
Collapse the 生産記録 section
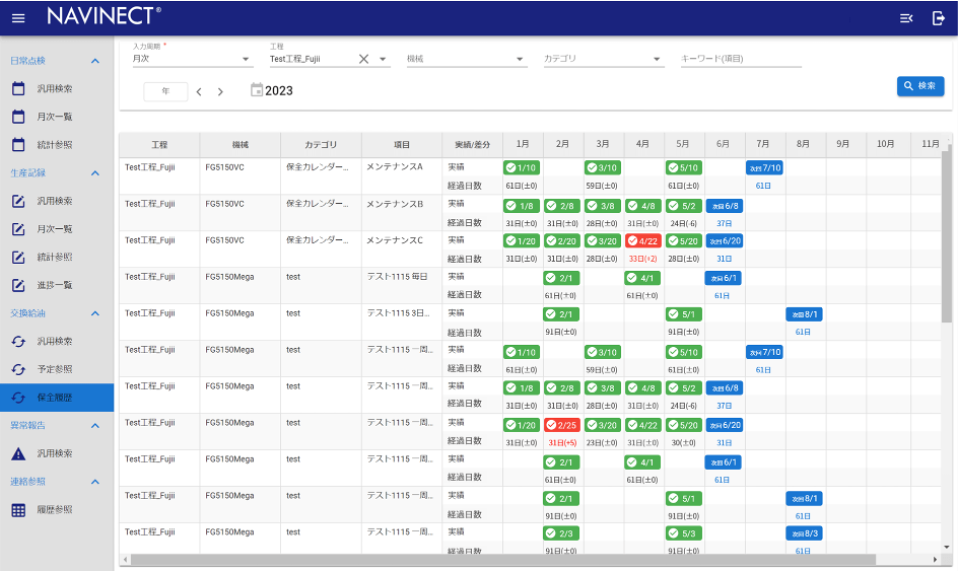point(95,173)
